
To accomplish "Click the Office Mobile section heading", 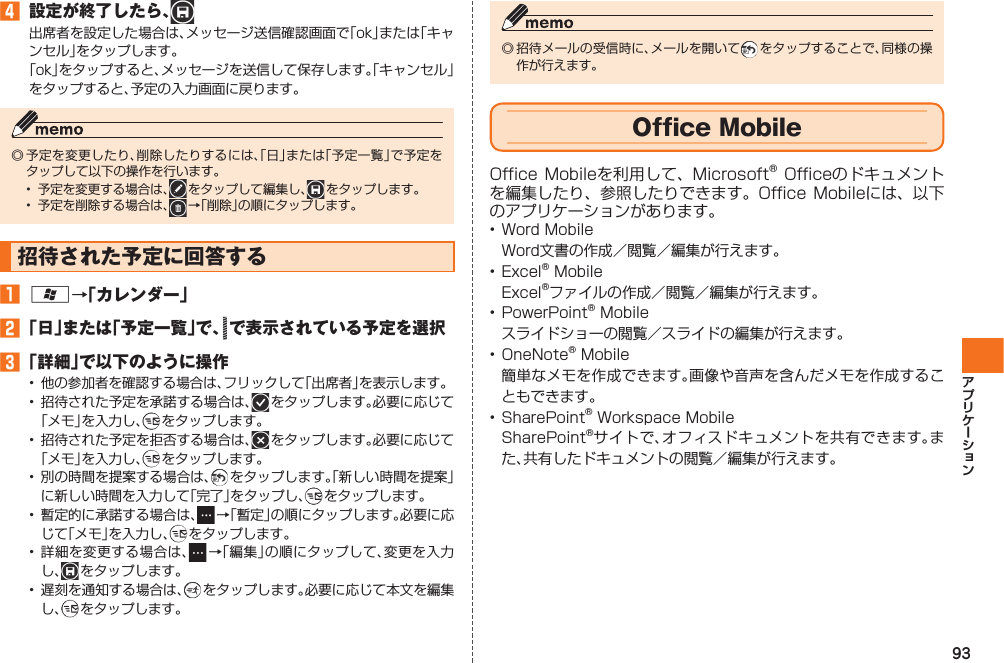I will pyautogui.click(x=717, y=127).
